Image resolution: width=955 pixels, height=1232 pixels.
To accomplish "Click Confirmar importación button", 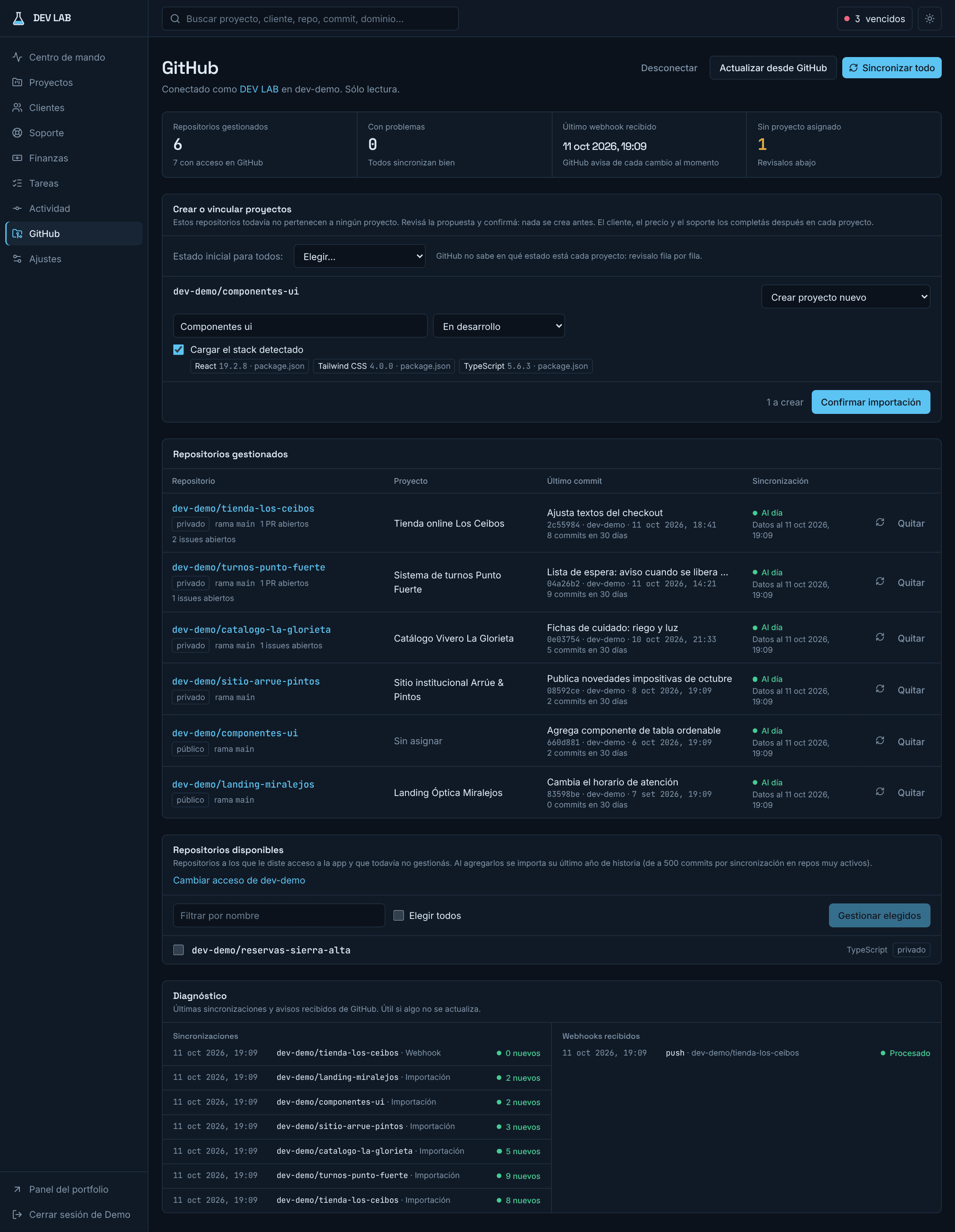I will pos(871,402).
